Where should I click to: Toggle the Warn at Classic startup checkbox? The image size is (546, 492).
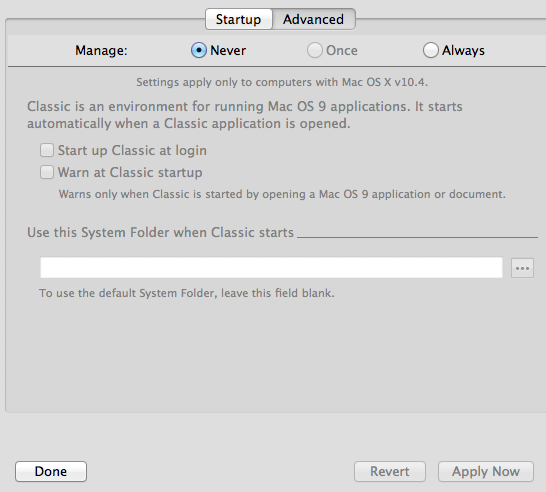tap(47, 172)
